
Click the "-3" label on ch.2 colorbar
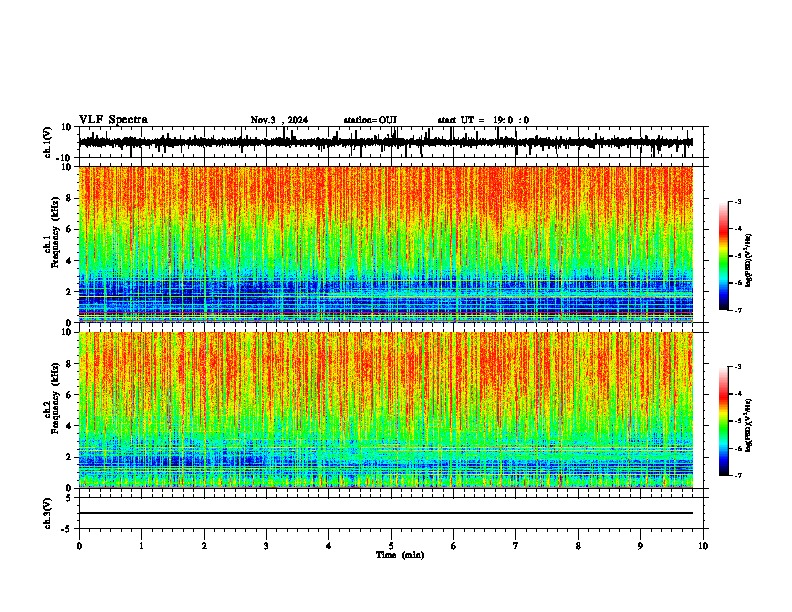coord(737,367)
